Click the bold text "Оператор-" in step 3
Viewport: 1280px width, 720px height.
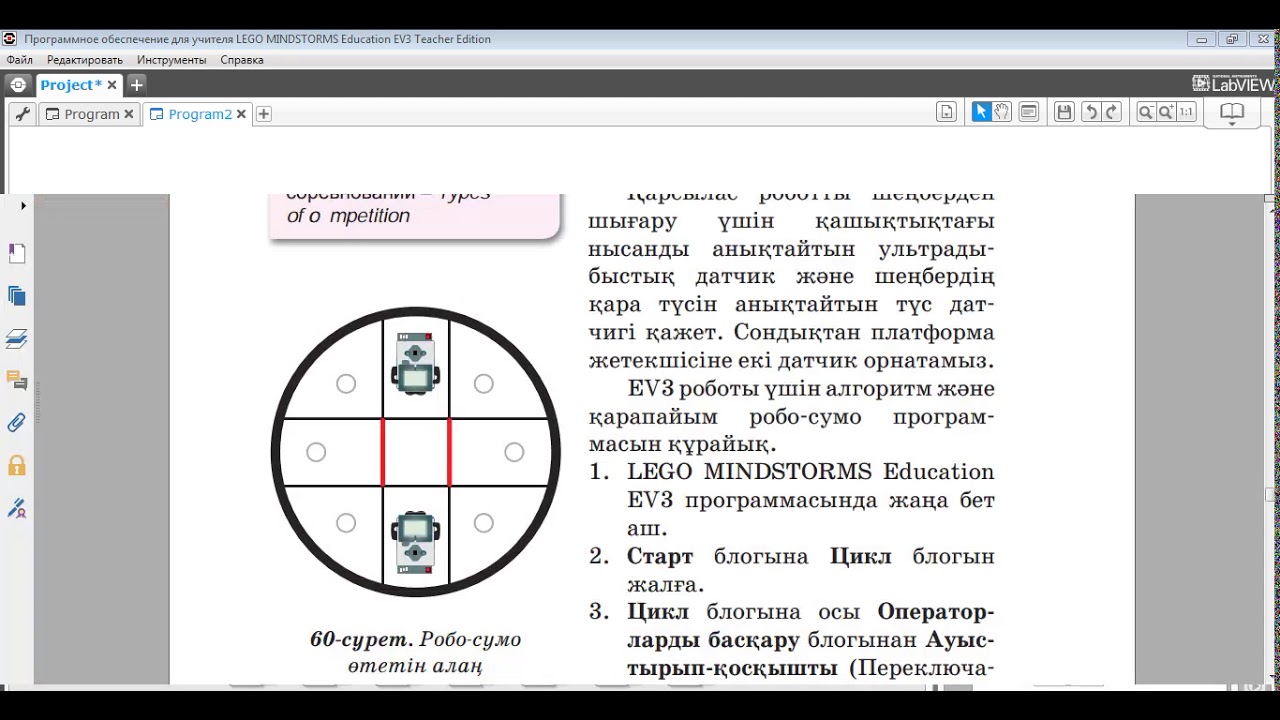pyautogui.click(x=936, y=612)
